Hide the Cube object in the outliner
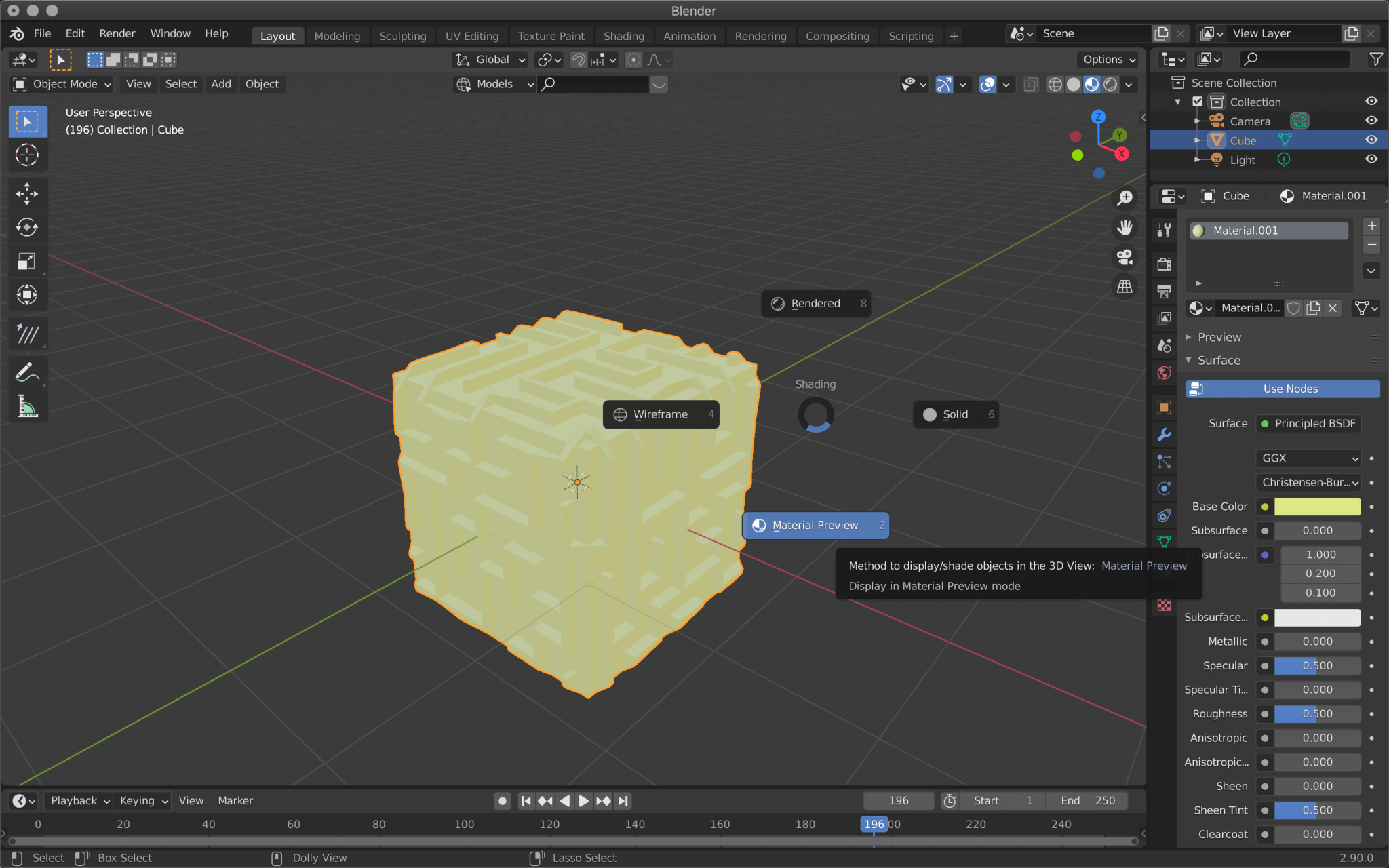 pyautogui.click(x=1371, y=140)
